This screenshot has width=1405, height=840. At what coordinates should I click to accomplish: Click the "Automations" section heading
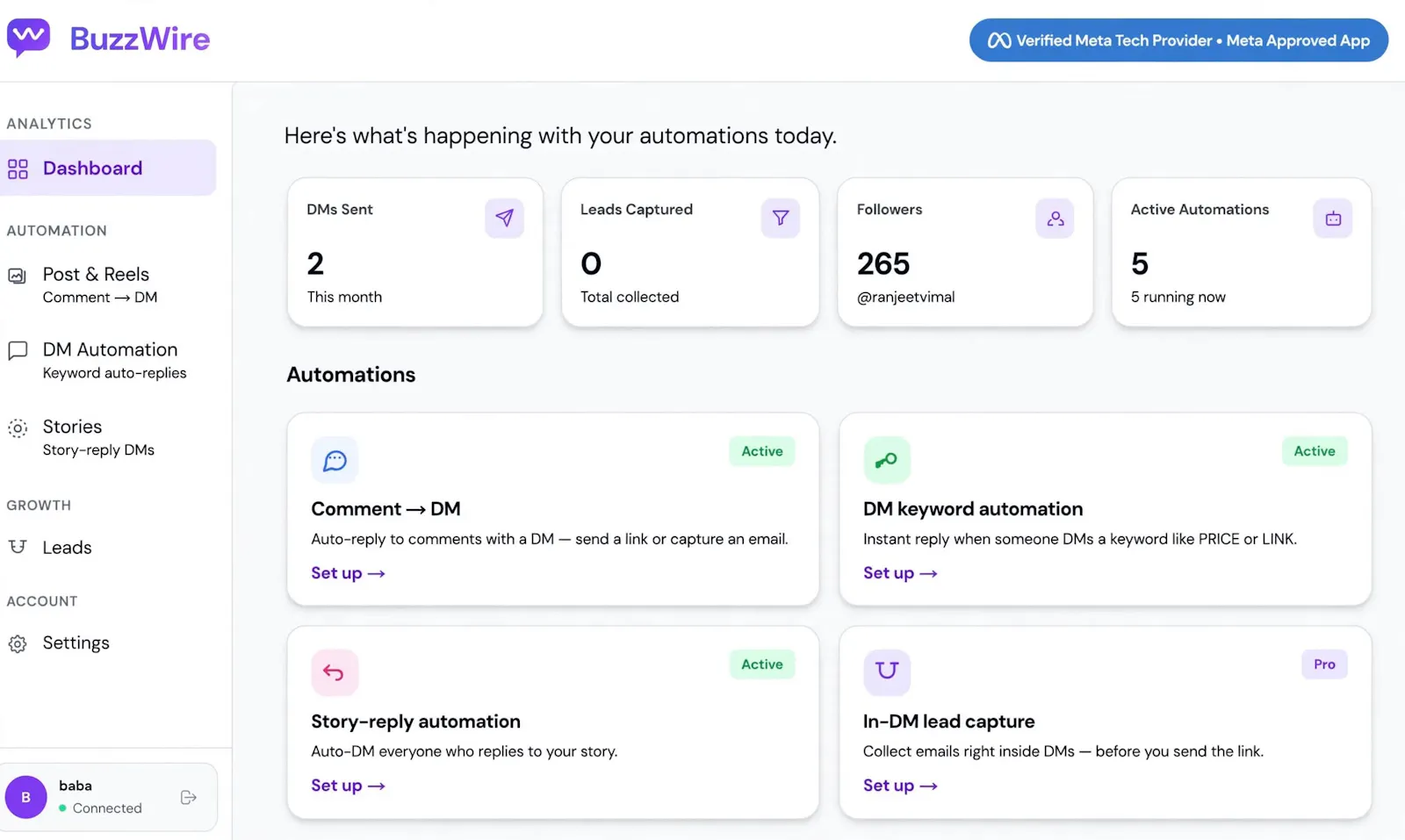point(351,375)
